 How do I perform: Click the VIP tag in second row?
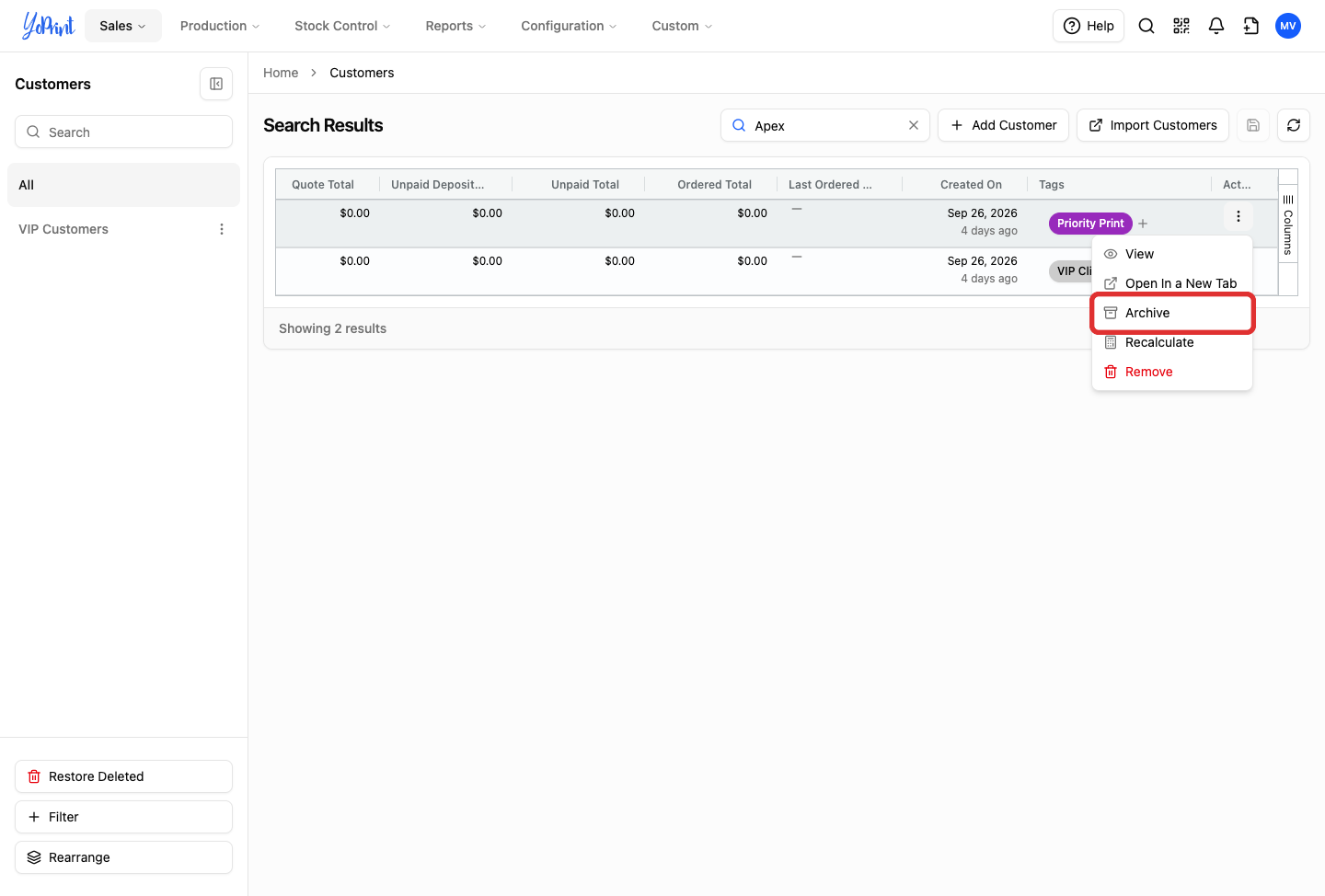pyautogui.click(x=1071, y=271)
